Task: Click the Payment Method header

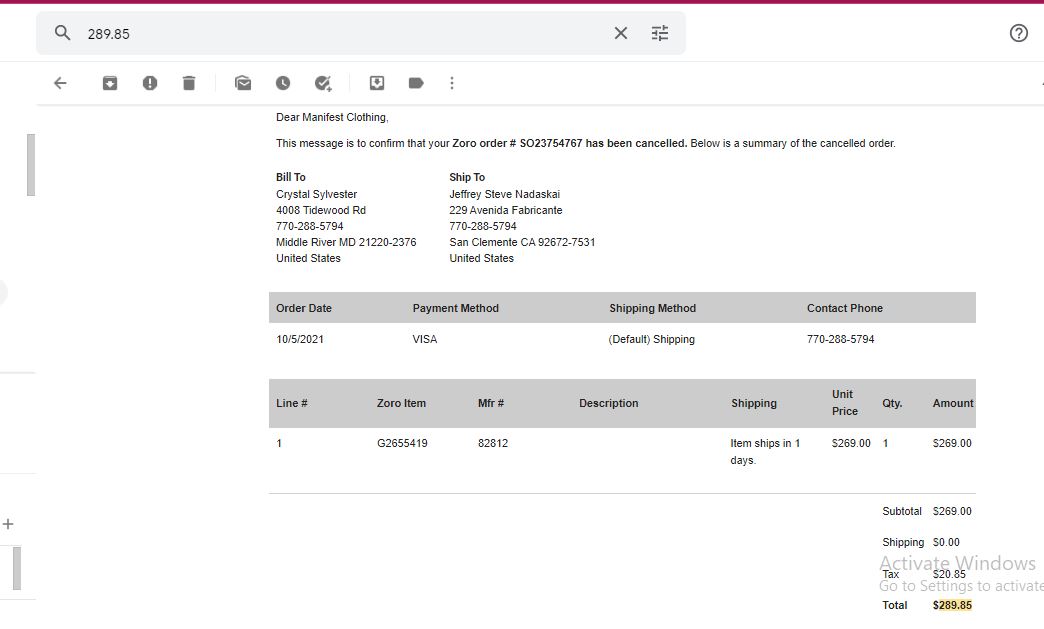Action: point(455,308)
